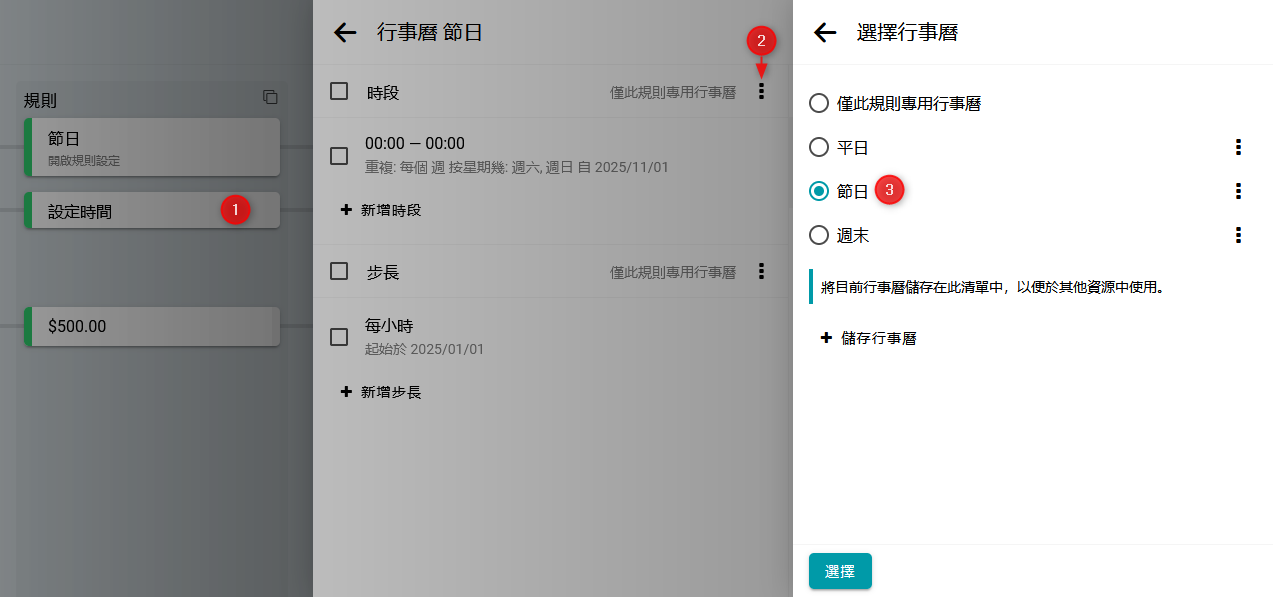
Task: Open the $500.00 price rule card
Action: 152,326
